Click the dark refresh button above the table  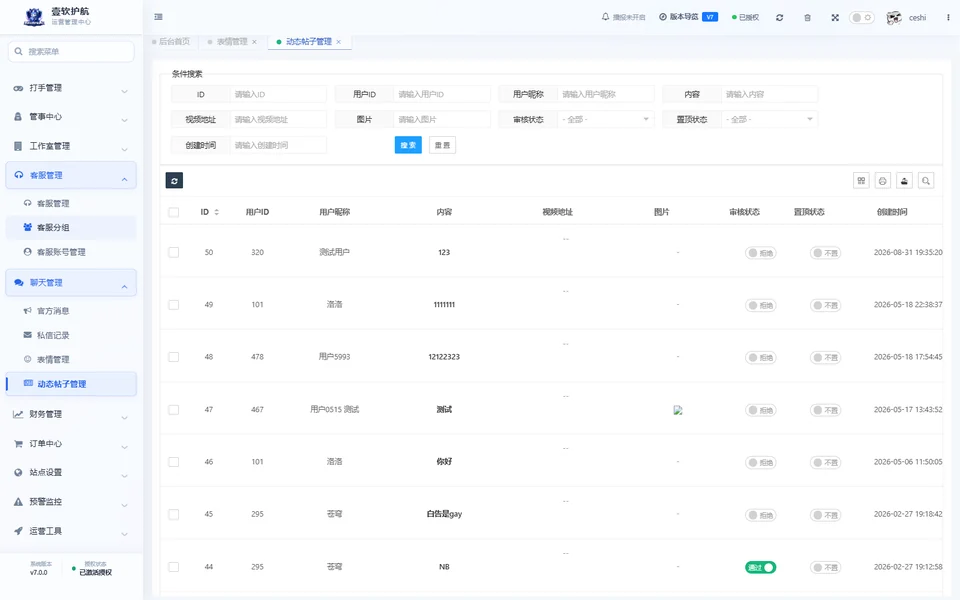pyautogui.click(x=174, y=181)
